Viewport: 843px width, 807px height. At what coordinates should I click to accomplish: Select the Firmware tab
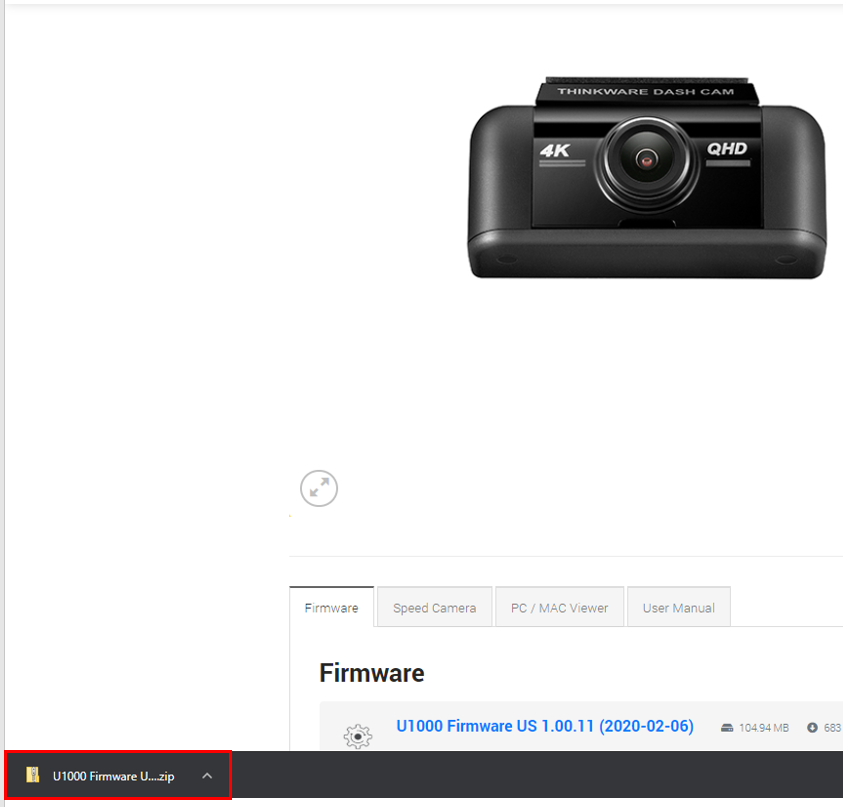pos(331,608)
